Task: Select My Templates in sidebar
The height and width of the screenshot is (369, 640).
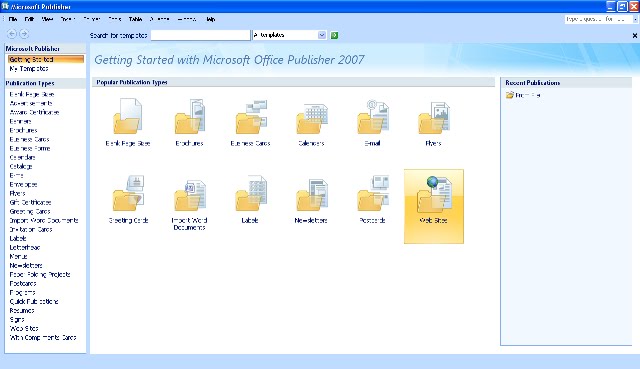Action: pyautogui.click(x=29, y=69)
